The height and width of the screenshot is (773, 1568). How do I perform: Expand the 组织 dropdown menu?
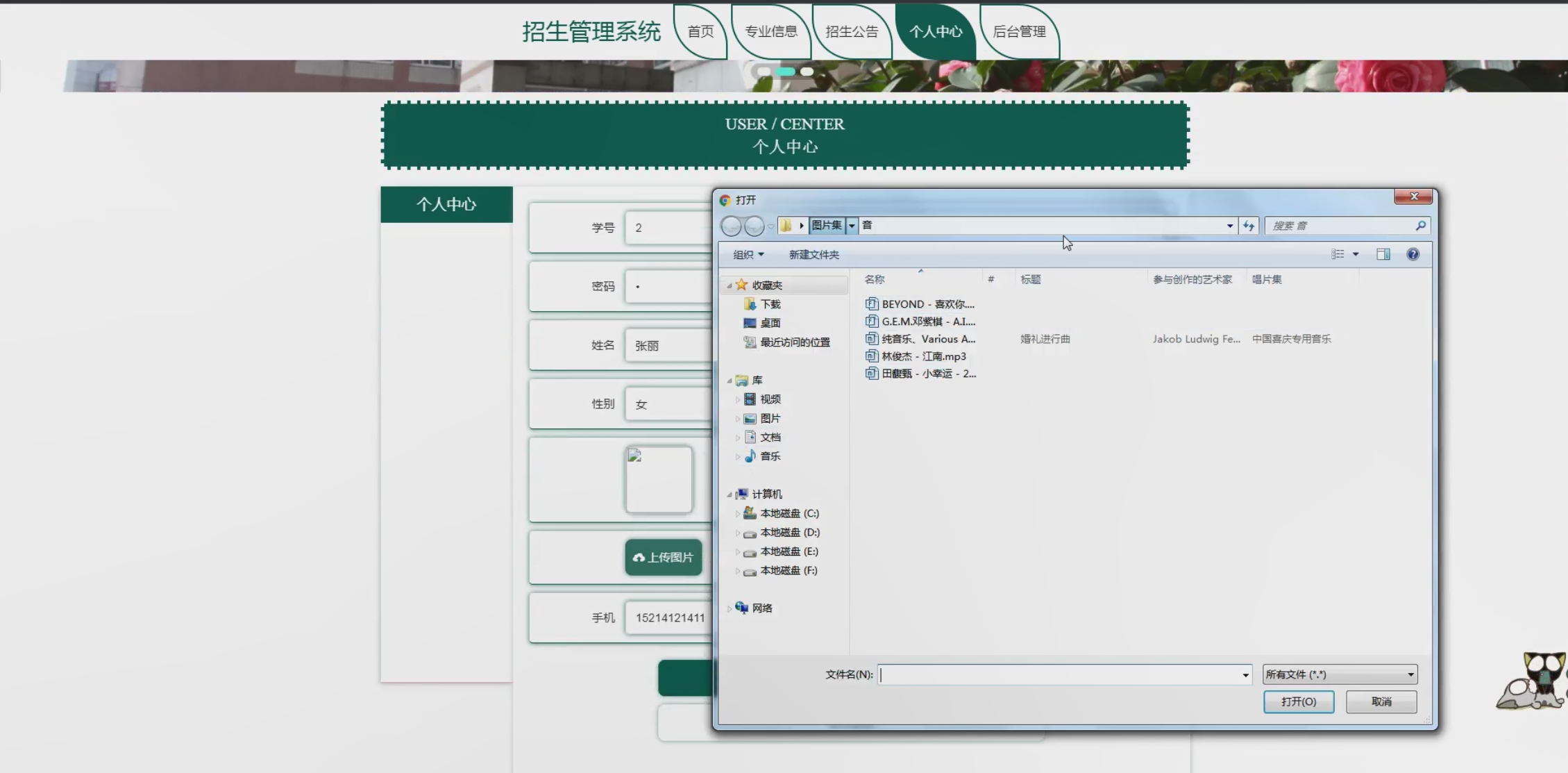(748, 255)
